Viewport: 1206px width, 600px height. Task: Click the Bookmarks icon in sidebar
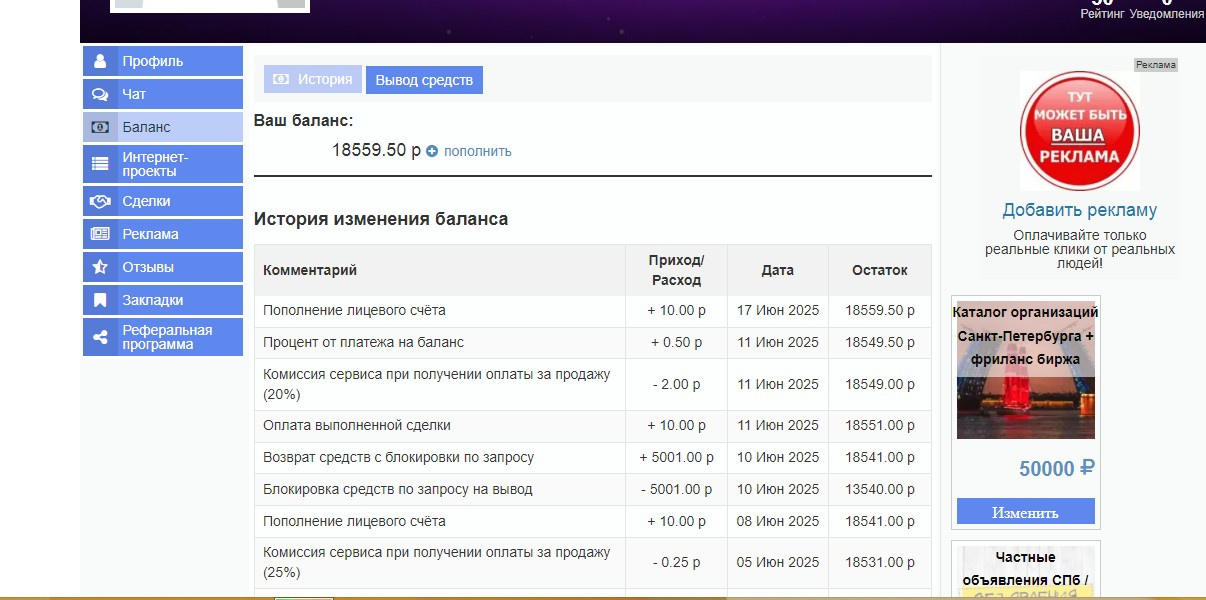pos(100,301)
